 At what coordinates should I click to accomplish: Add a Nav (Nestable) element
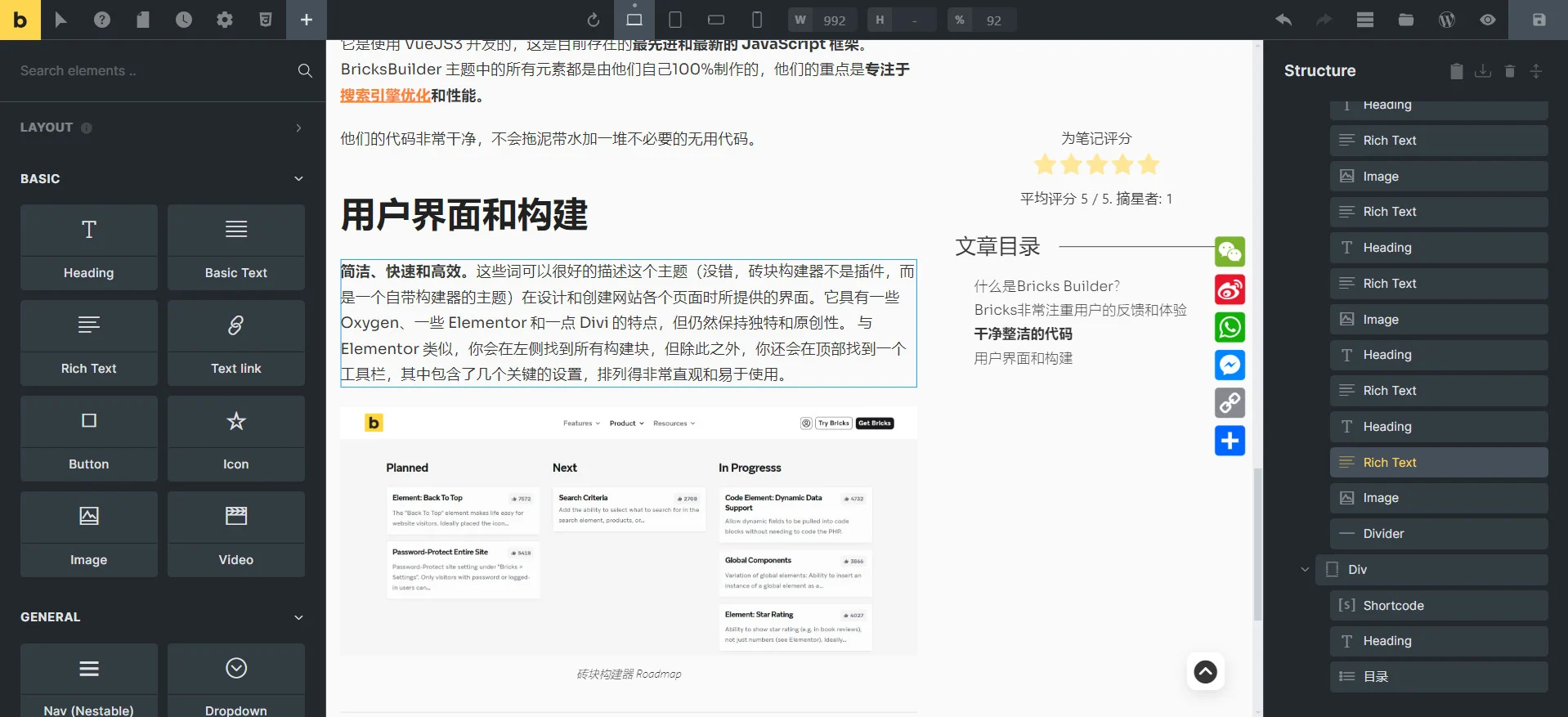point(89,680)
